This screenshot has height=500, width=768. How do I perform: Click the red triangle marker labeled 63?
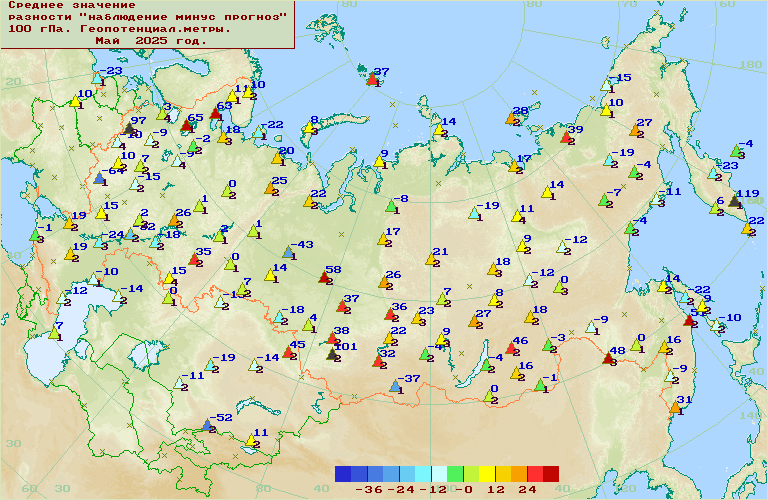pos(214,113)
